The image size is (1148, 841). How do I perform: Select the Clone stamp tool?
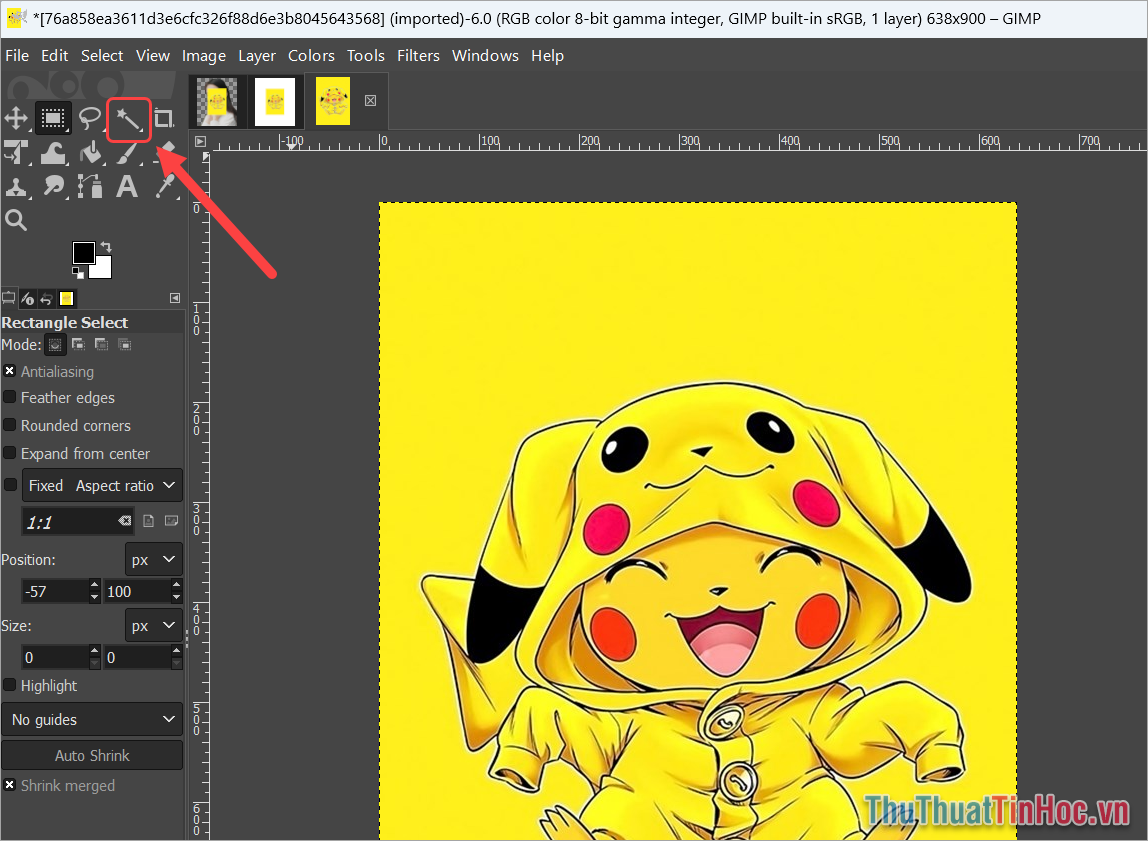pyautogui.click(x=16, y=186)
